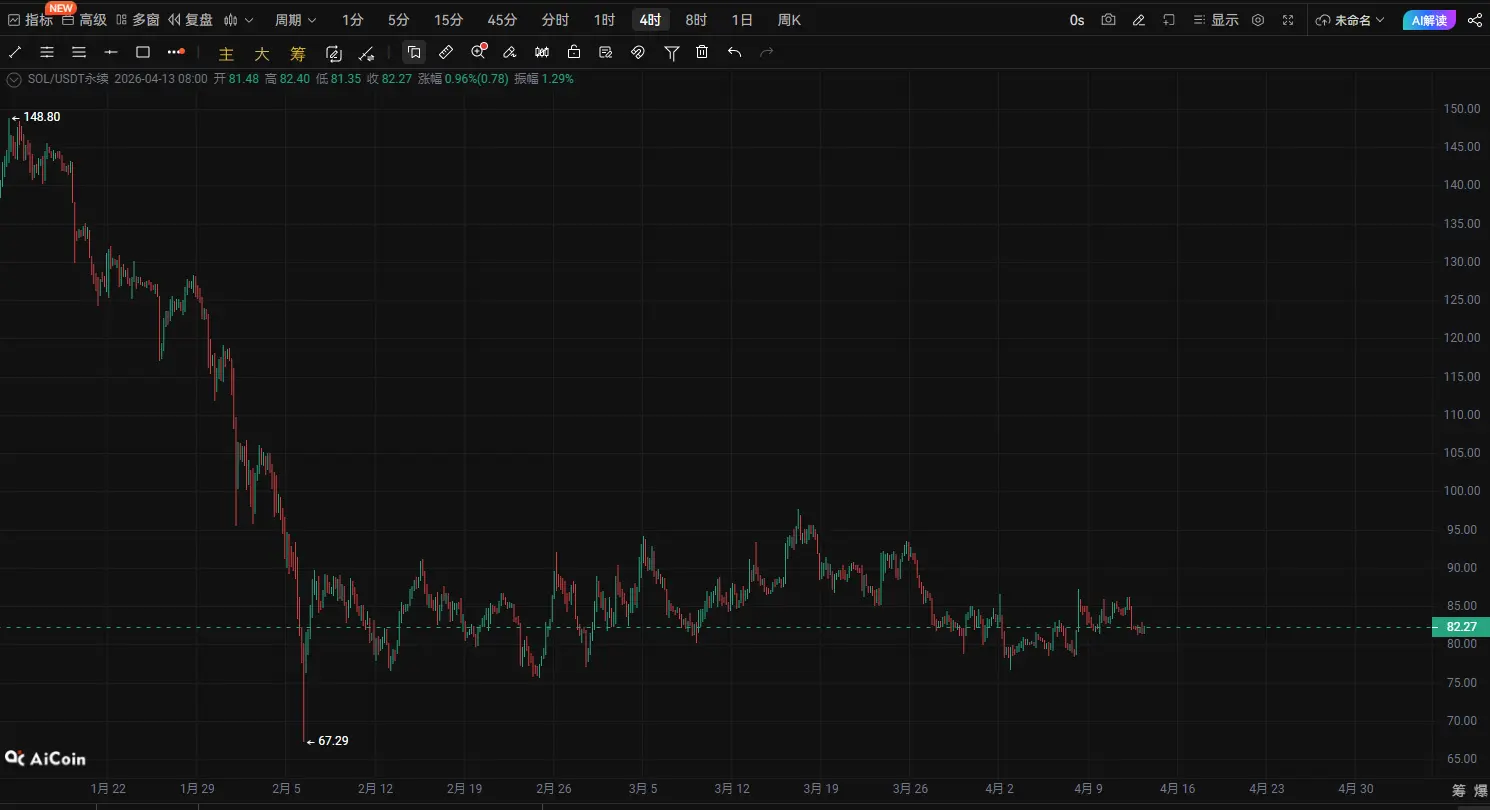Click the AI解读 button
The width and height of the screenshot is (1490, 810).
(1429, 20)
